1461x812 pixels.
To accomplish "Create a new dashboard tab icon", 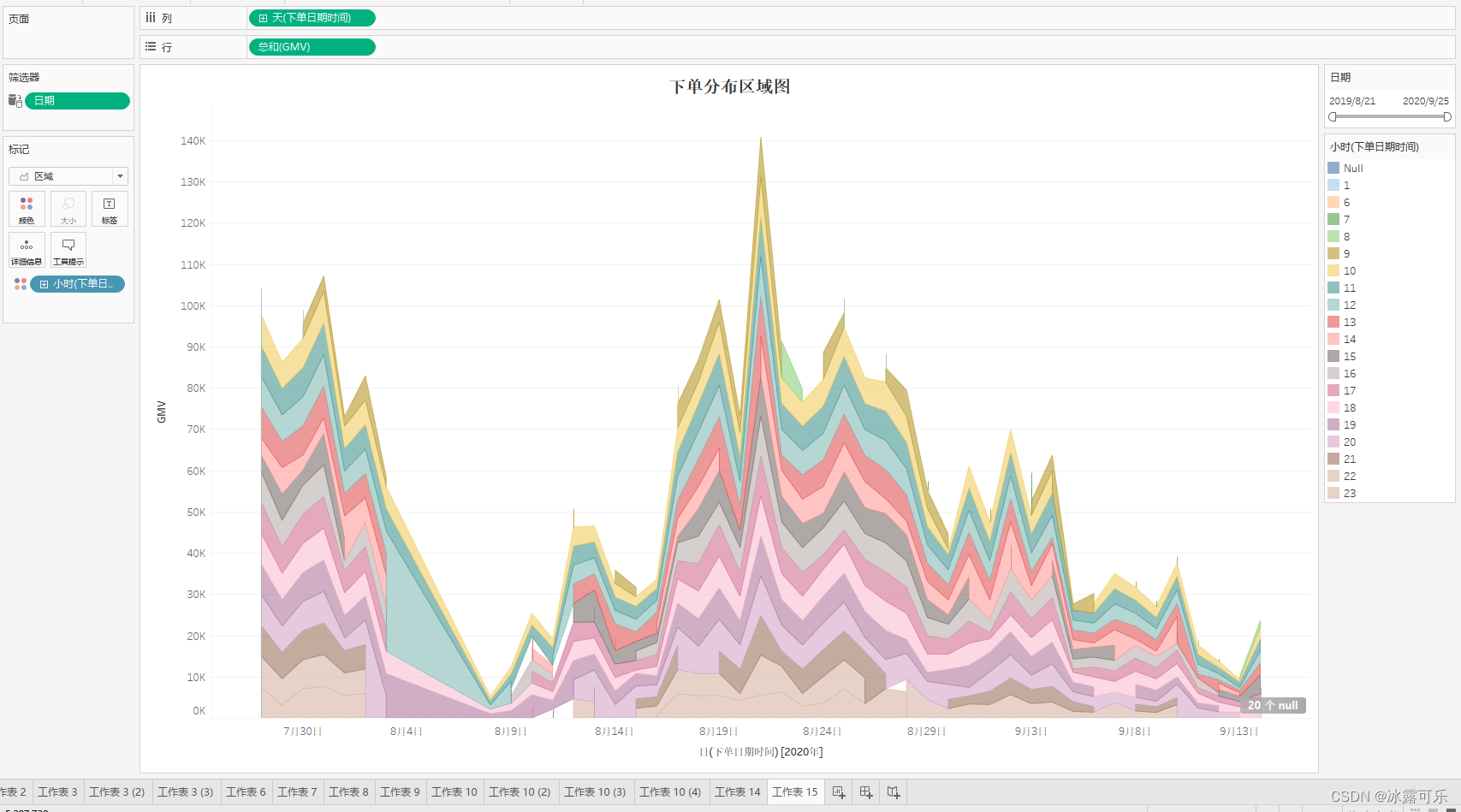I will click(866, 792).
